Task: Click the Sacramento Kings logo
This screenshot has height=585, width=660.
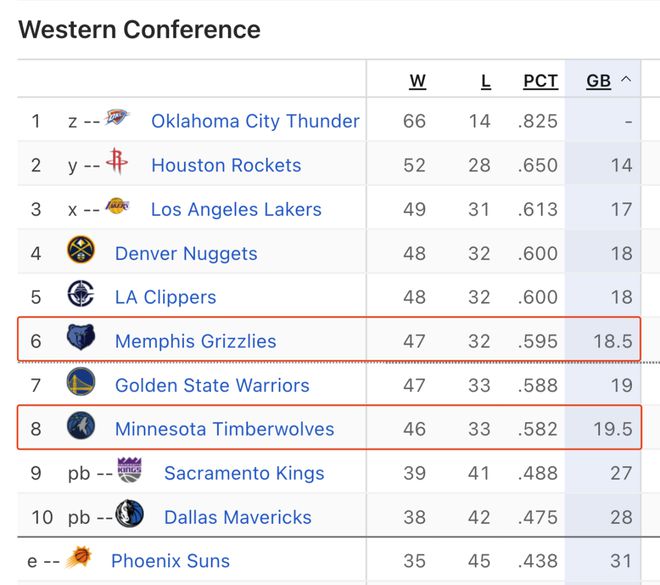Action: click(130, 470)
